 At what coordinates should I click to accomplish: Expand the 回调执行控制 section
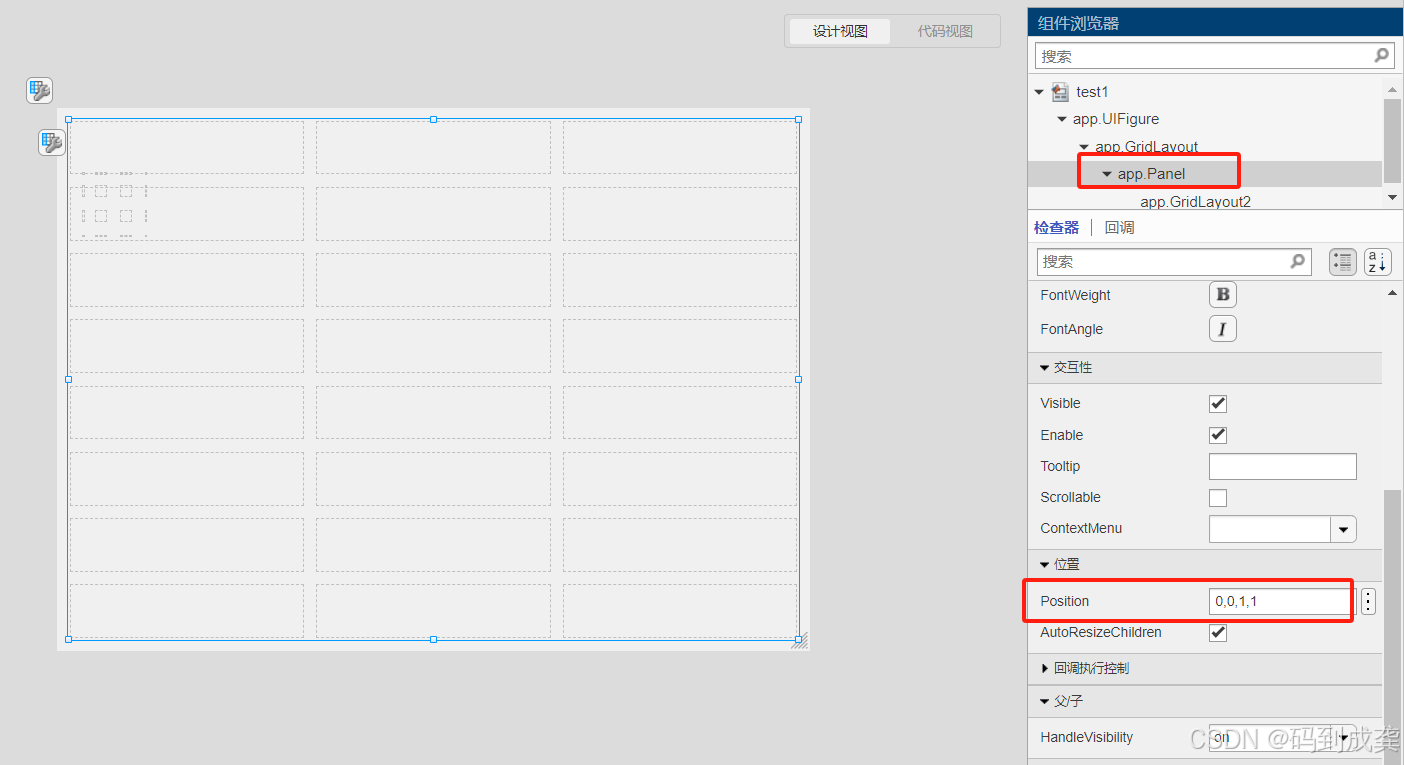click(1045, 668)
